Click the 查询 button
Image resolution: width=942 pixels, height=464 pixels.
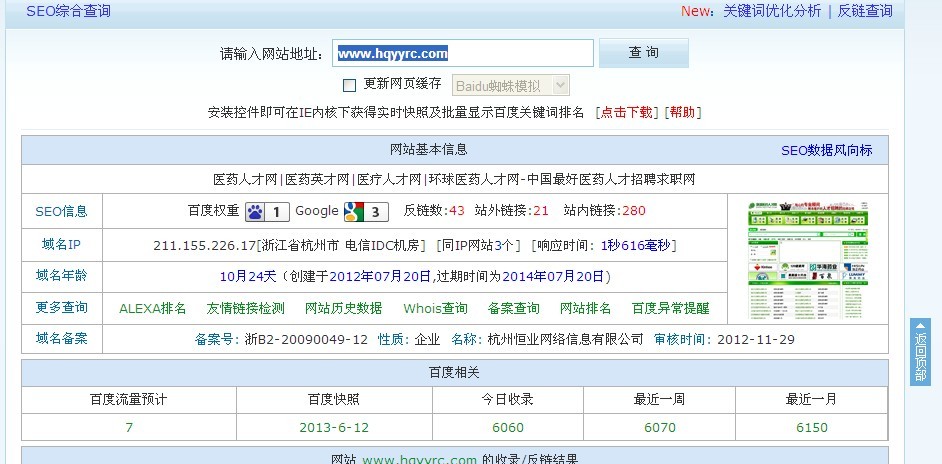coord(643,53)
